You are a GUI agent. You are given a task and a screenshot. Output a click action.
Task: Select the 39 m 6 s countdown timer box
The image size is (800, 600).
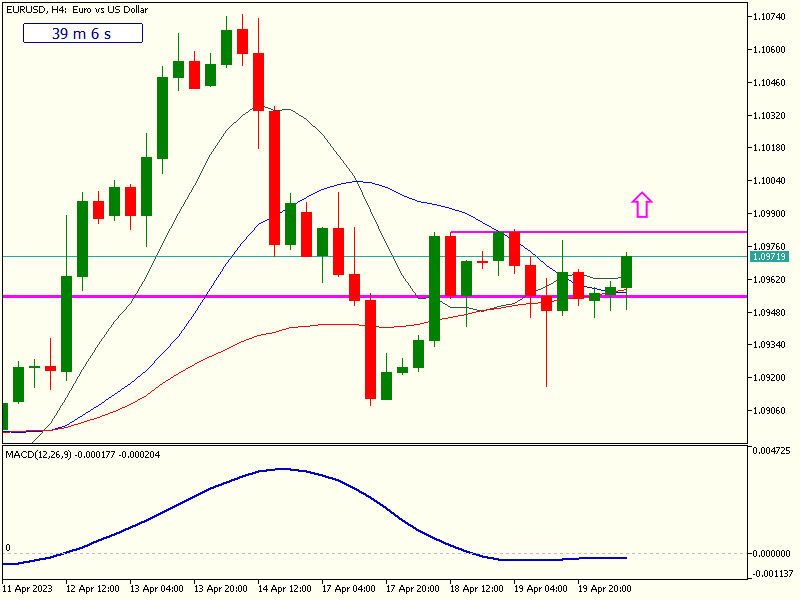82,34
